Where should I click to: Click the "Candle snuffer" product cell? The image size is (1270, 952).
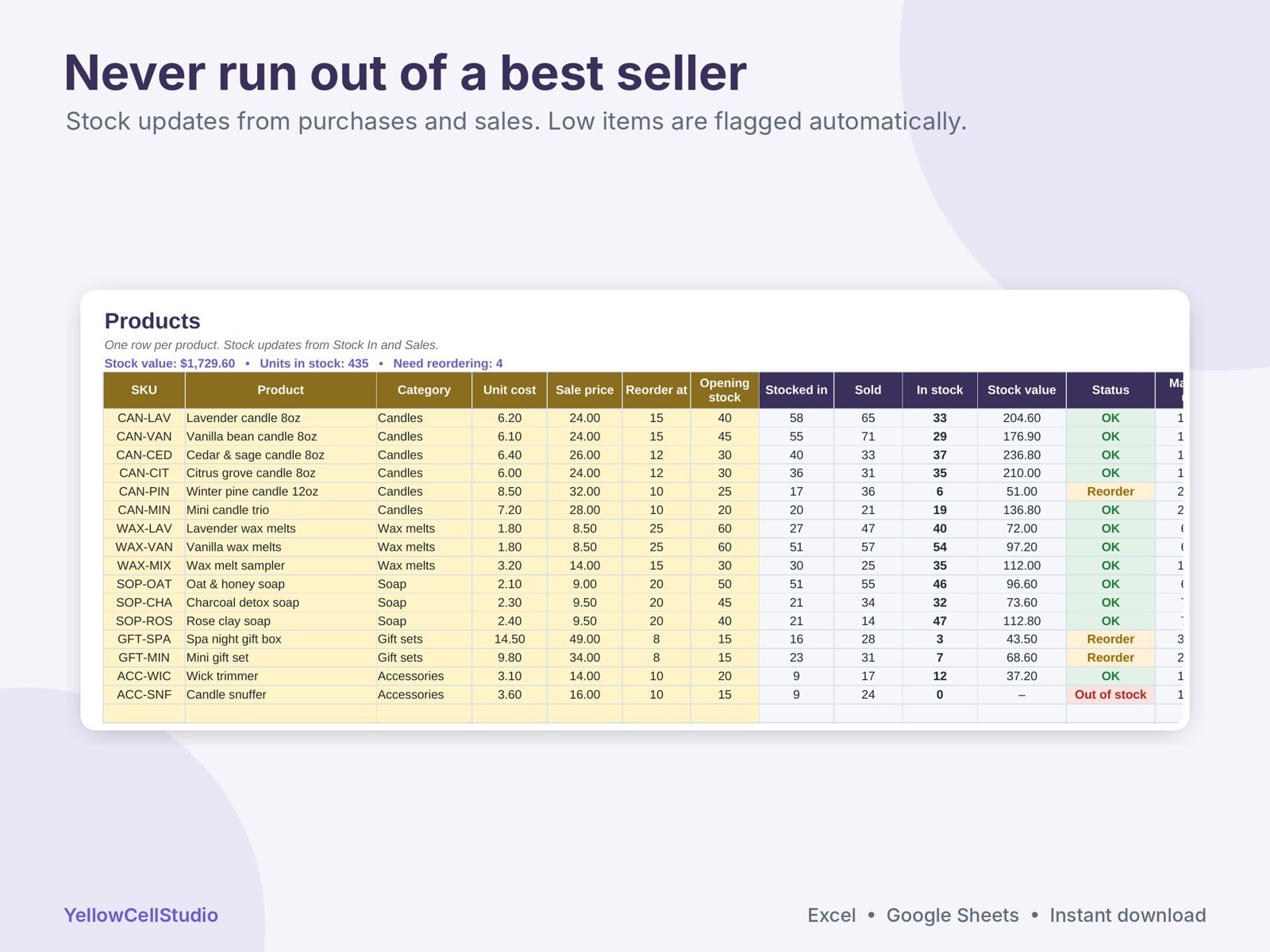[x=280, y=695]
